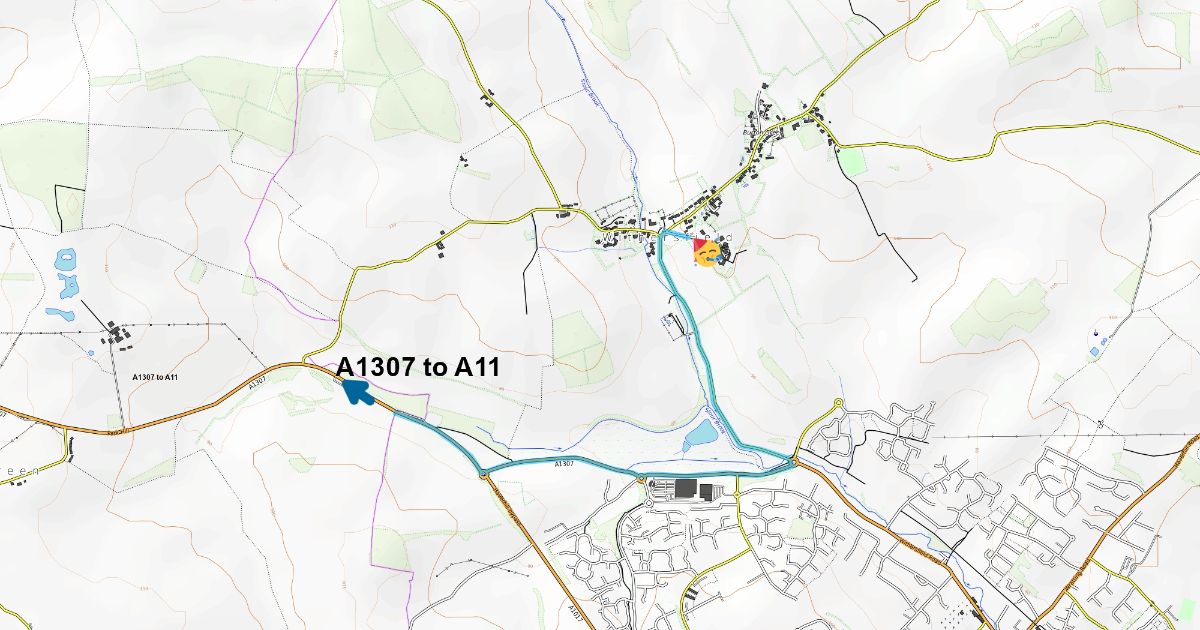
Task: Click the blue lake beside the highlighted route
Action: 702,434
